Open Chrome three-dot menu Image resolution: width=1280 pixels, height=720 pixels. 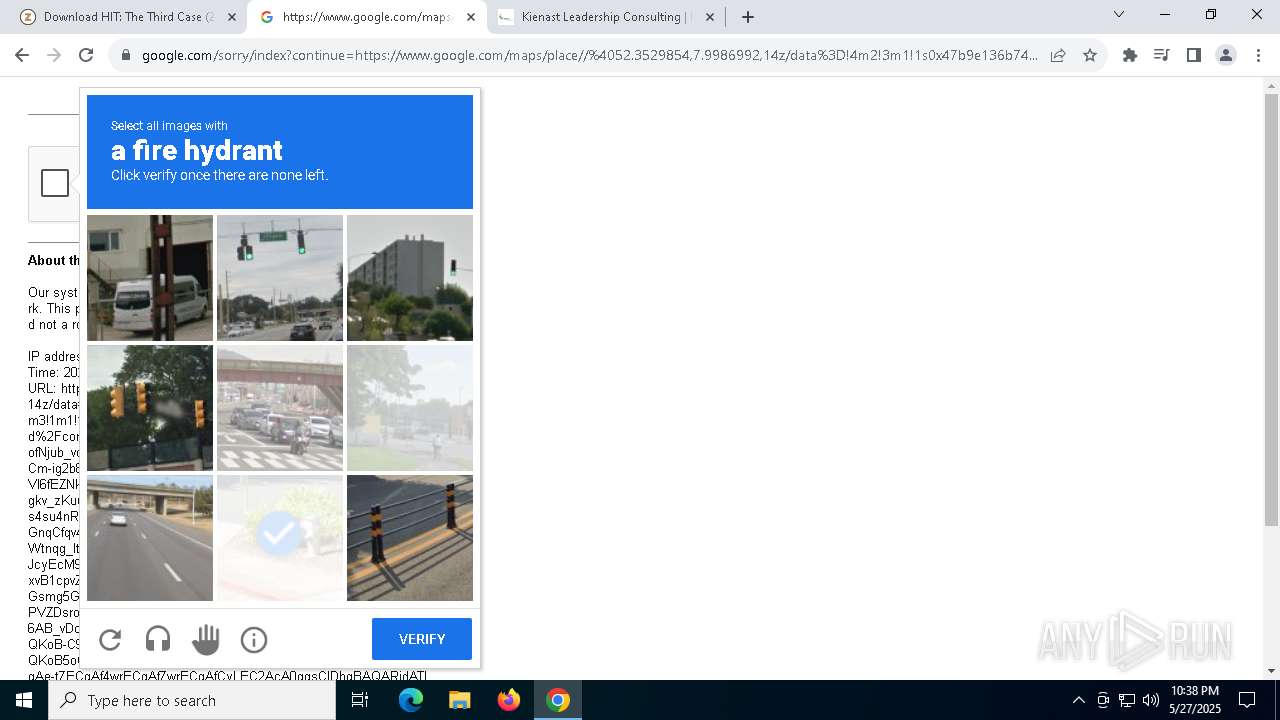[x=1258, y=55]
